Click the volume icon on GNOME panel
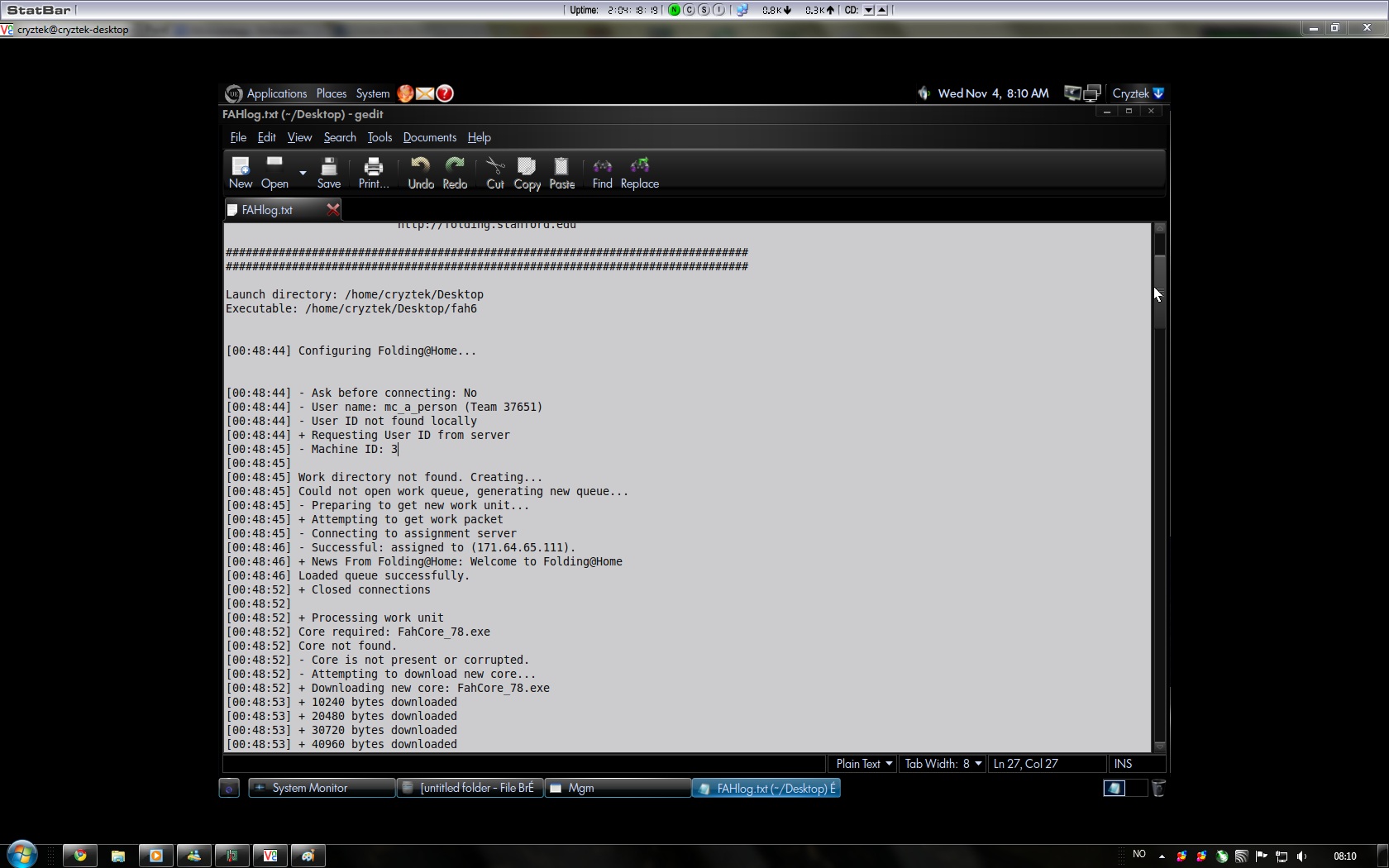 coord(924,93)
